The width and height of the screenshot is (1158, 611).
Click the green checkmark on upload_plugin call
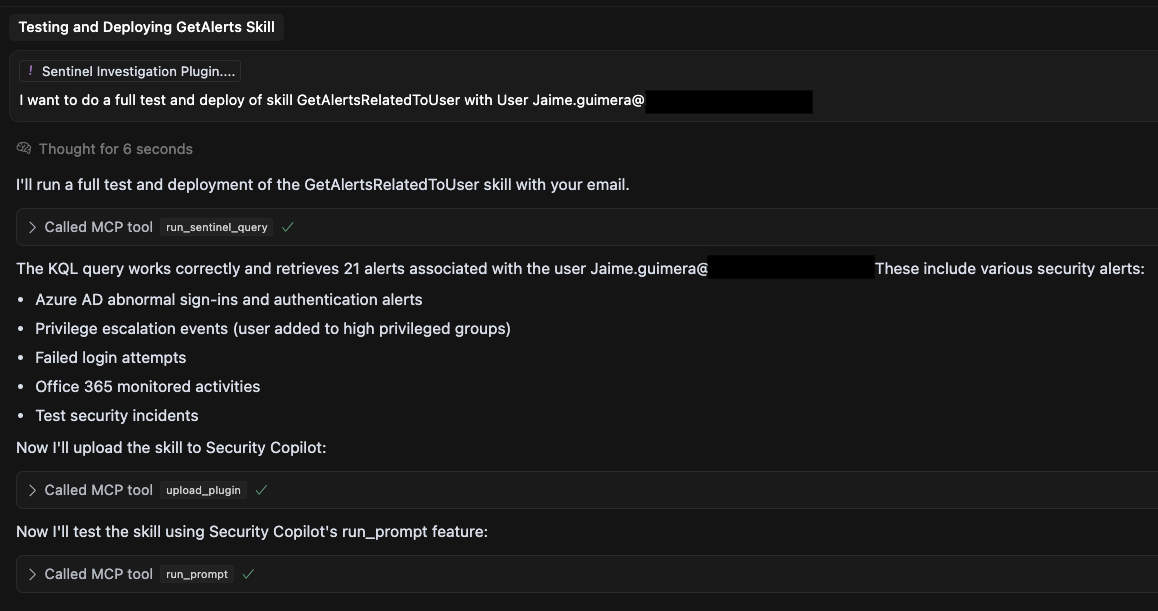pyautogui.click(x=261, y=489)
